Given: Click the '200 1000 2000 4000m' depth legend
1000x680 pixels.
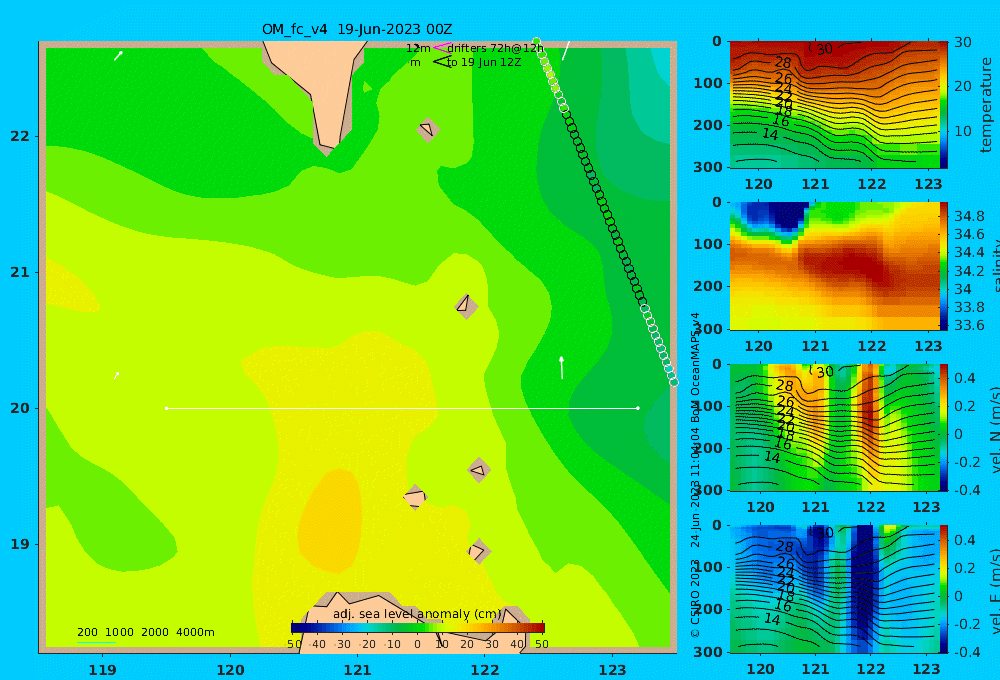Looking at the screenshot, I should click(x=145, y=632).
